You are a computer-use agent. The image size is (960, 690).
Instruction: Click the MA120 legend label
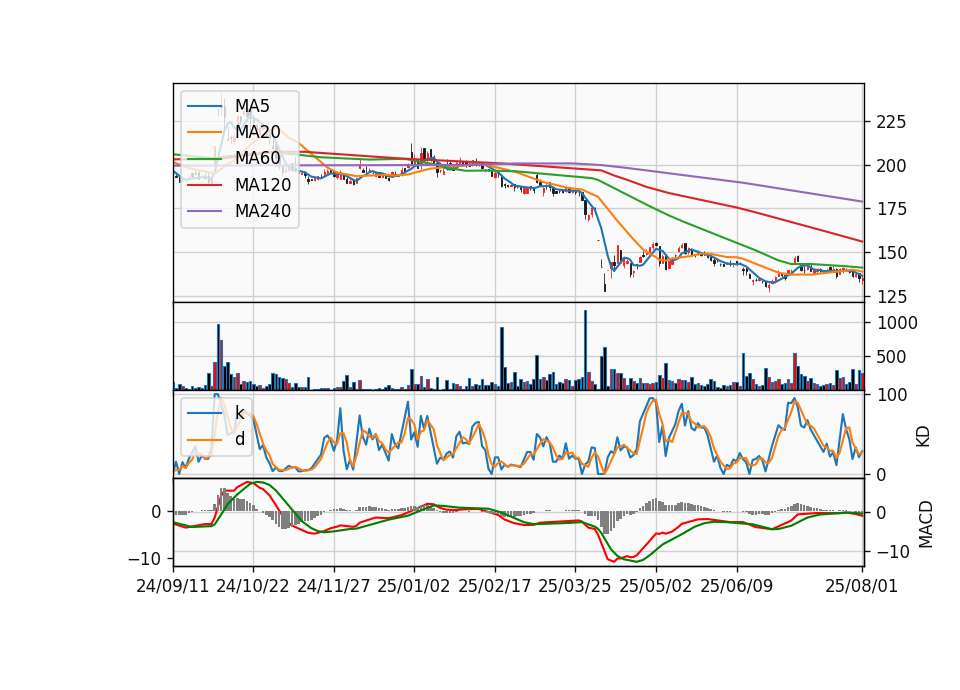click(263, 184)
